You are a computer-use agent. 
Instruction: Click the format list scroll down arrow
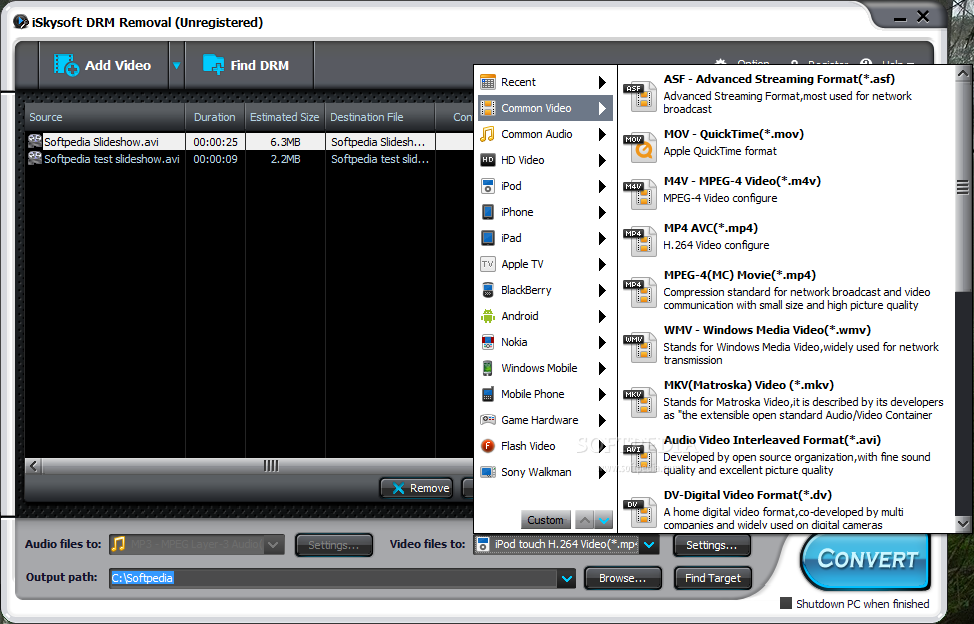click(963, 524)
